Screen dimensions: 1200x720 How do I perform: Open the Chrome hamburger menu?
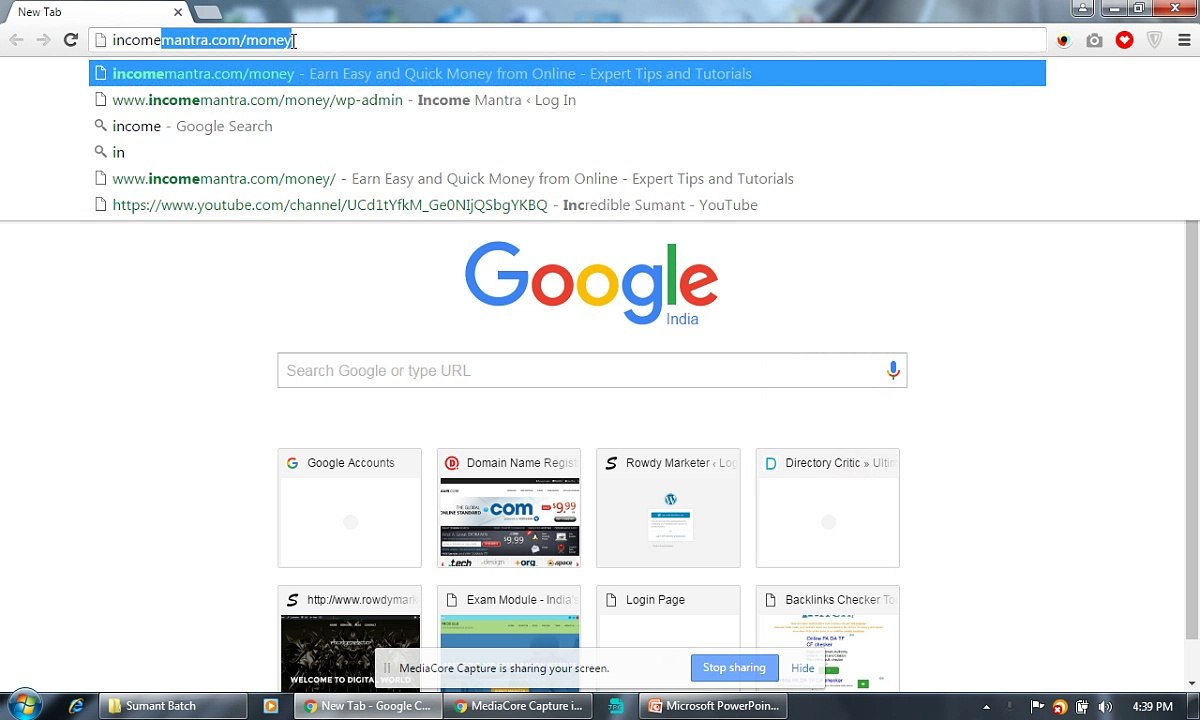(1184, 40)
